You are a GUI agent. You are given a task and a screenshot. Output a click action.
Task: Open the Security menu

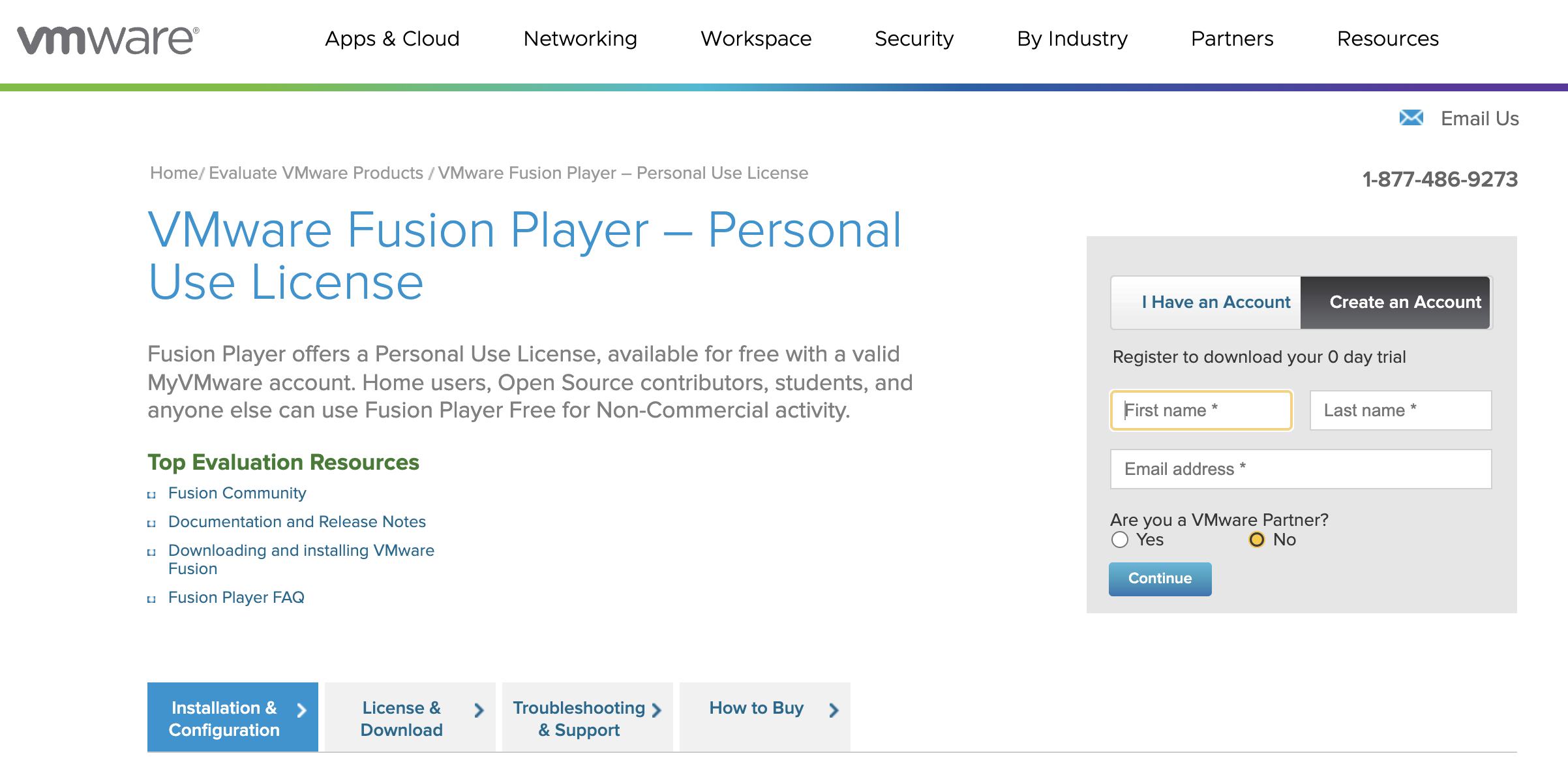pyautogui.click(x=914, y=39)
